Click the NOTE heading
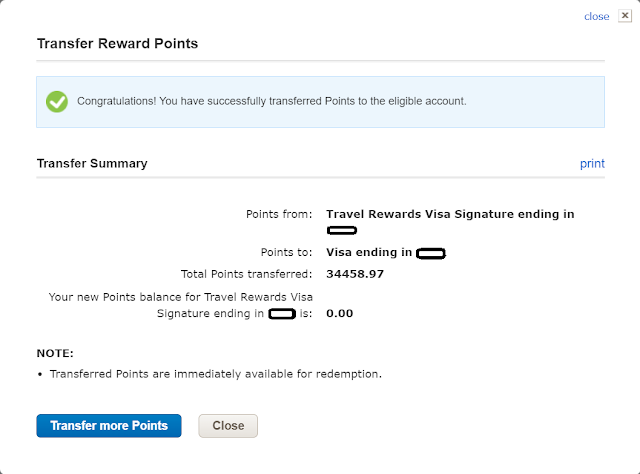The height and width of the screenshot is (474, 640). [55, 353]
